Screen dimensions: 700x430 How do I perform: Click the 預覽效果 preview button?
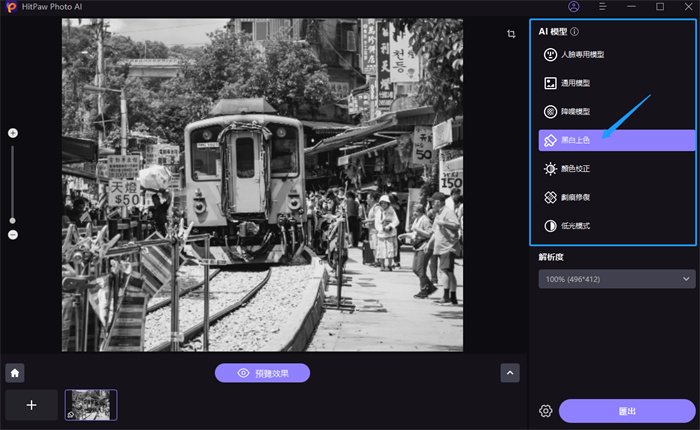click(262, 373)
